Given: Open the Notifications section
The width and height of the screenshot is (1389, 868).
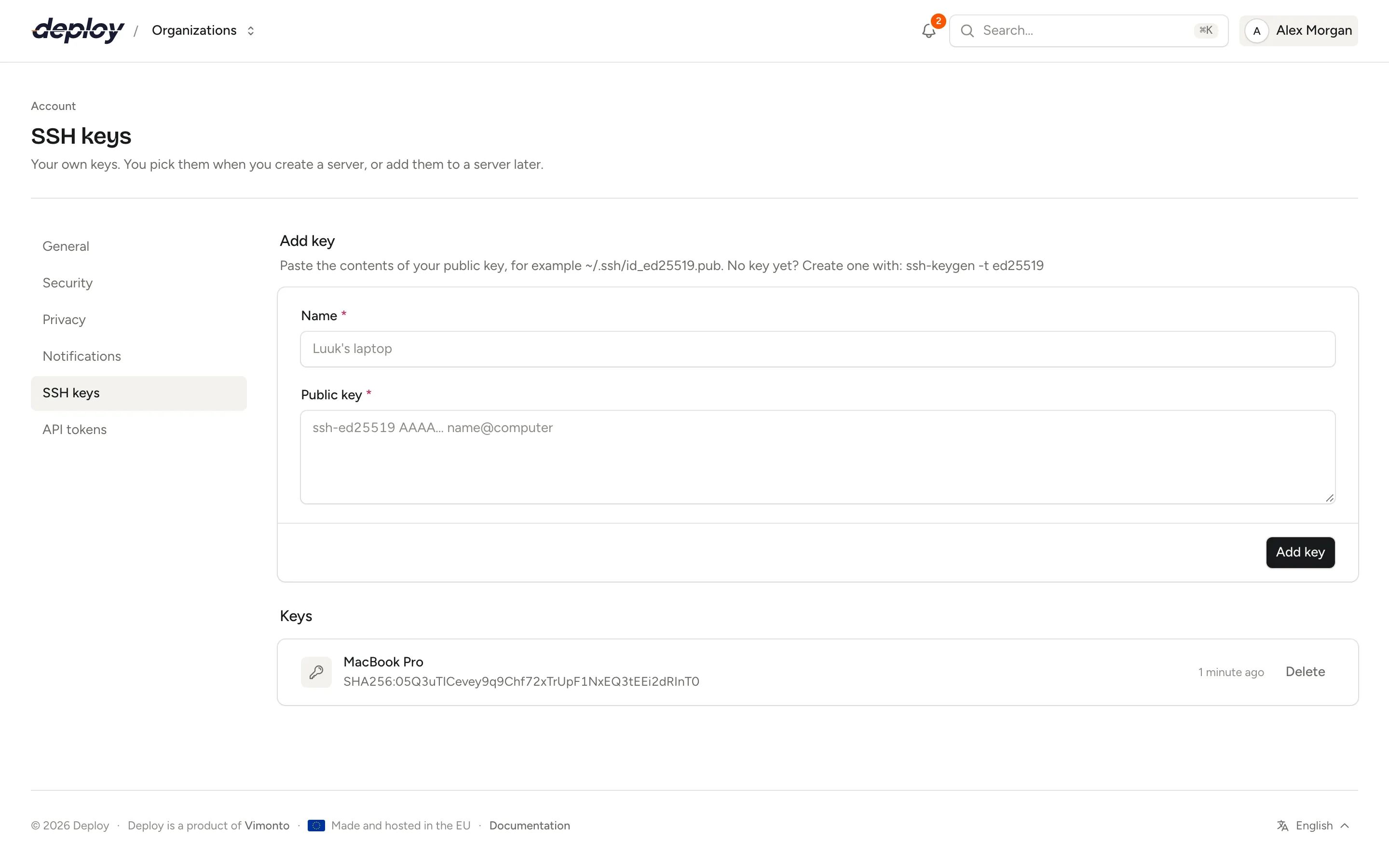Looking at the screenshot, I should 139,356.
